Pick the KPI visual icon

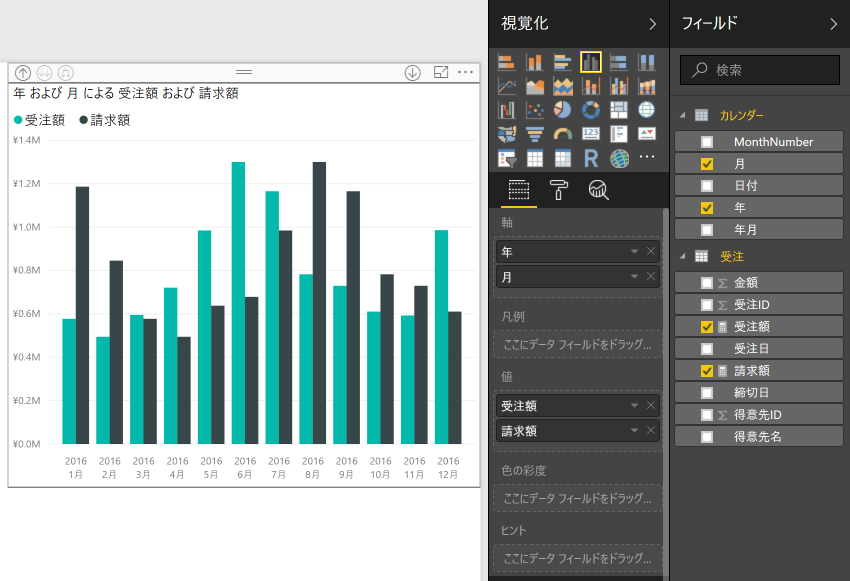(647, 133)
